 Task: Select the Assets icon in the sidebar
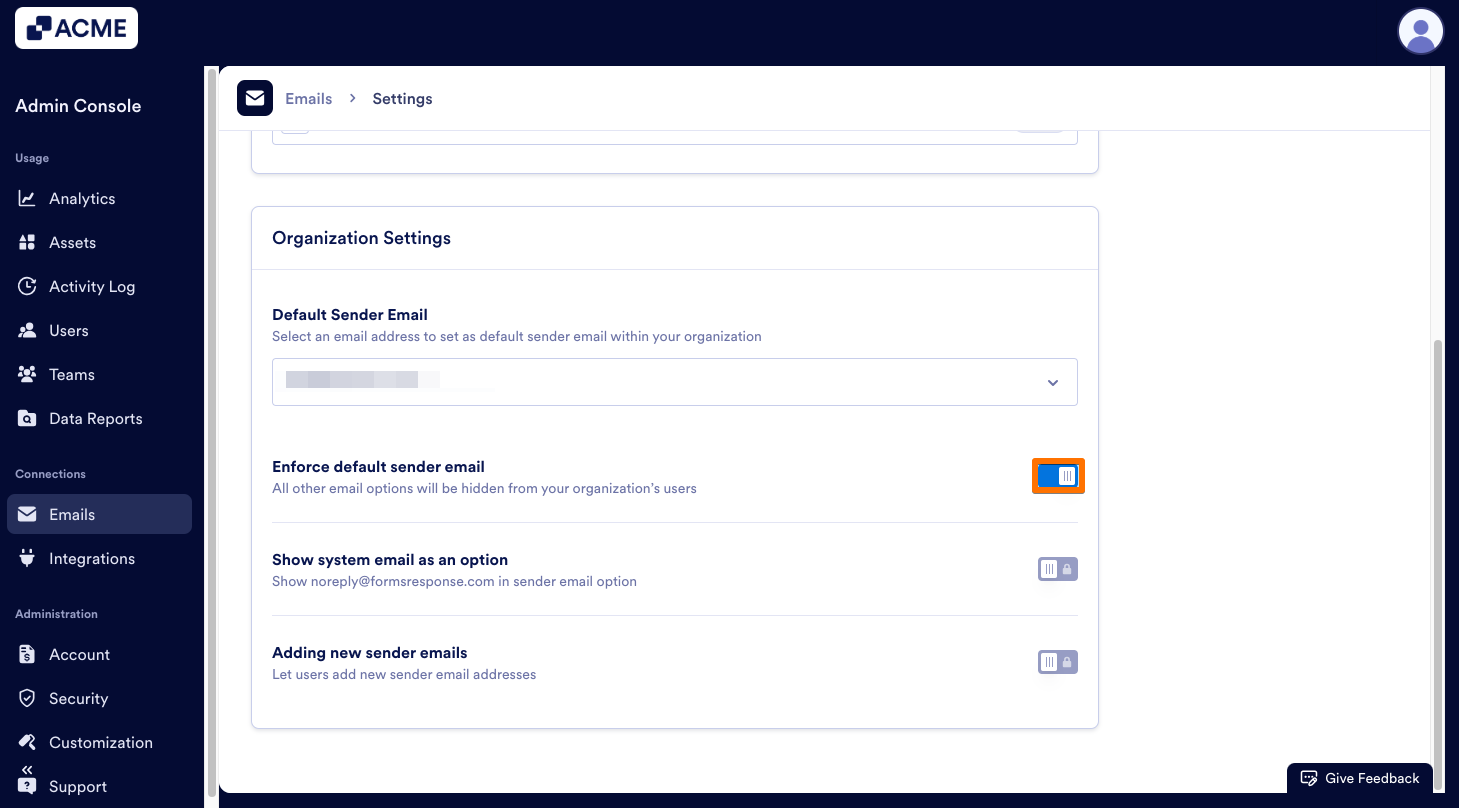pyautogui.click(x=28, y=242)
